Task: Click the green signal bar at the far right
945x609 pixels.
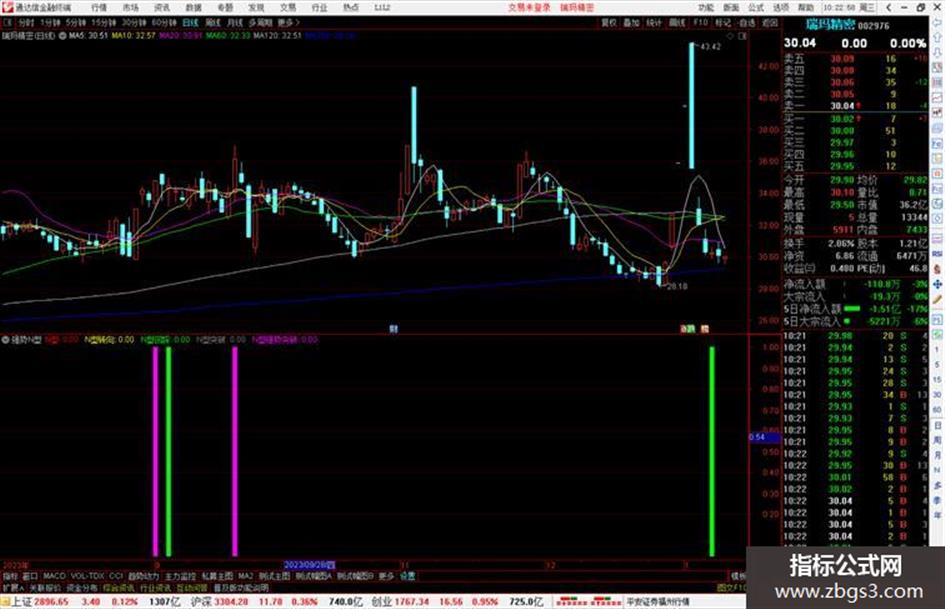Action: coord(712,451)
